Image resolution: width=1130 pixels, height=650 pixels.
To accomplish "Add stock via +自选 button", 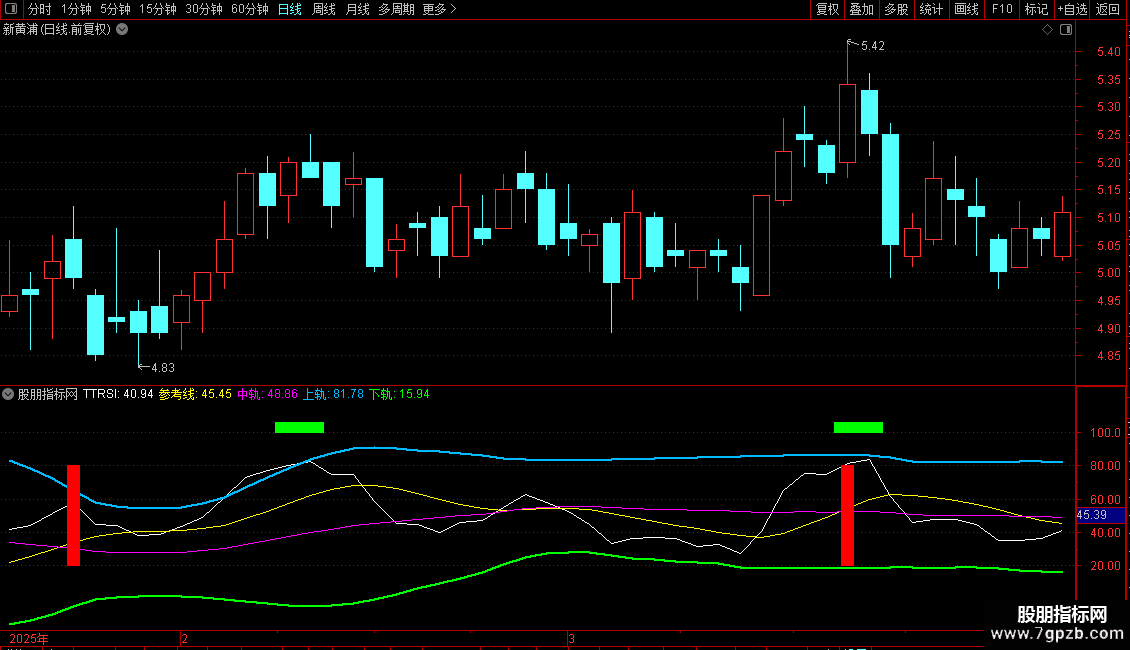I will 1072,9.
